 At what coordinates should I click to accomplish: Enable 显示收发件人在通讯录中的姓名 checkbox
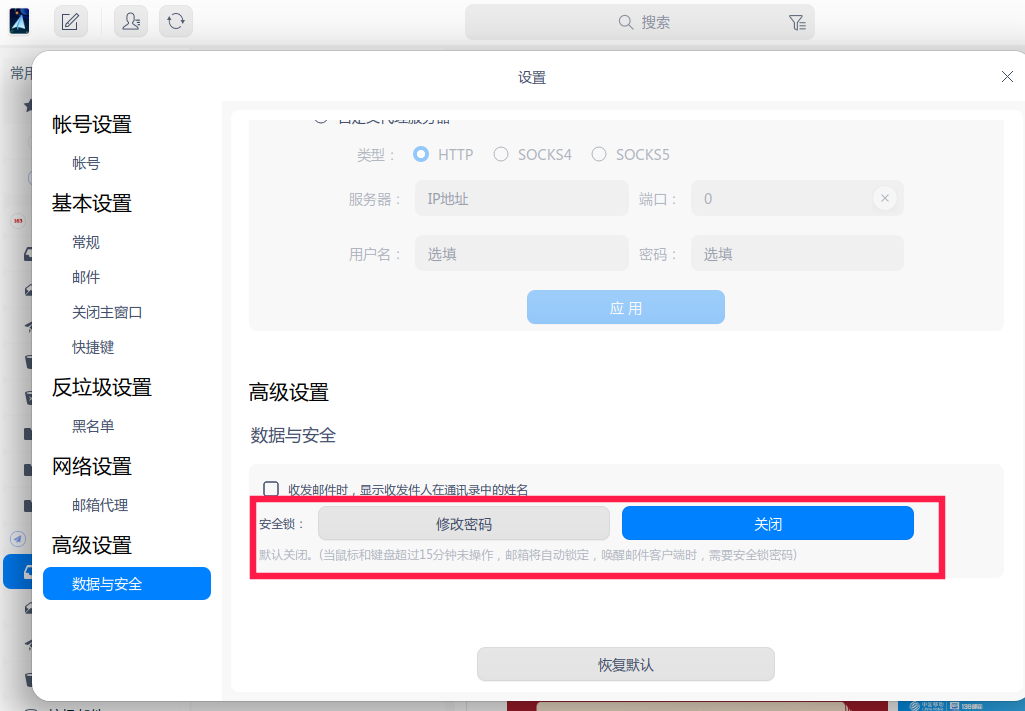click(x=271, y=489)
